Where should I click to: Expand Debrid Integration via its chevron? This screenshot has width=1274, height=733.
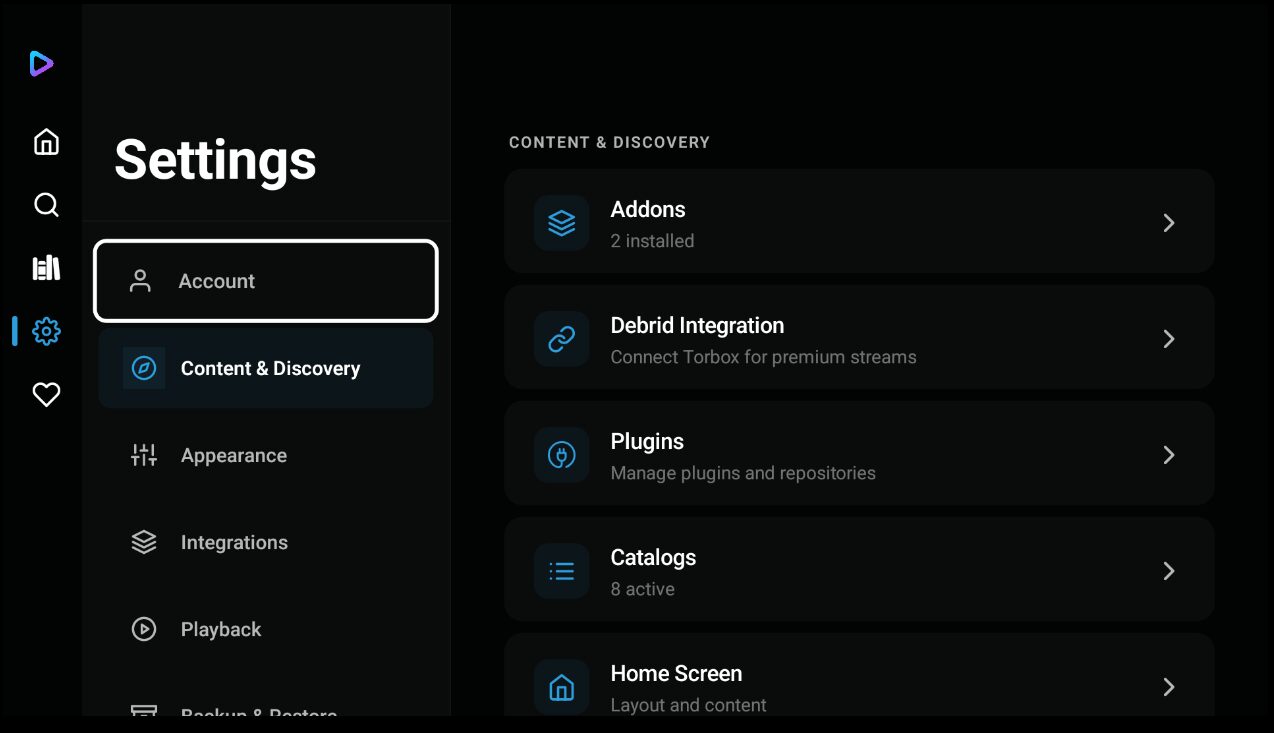(1168, 339)
